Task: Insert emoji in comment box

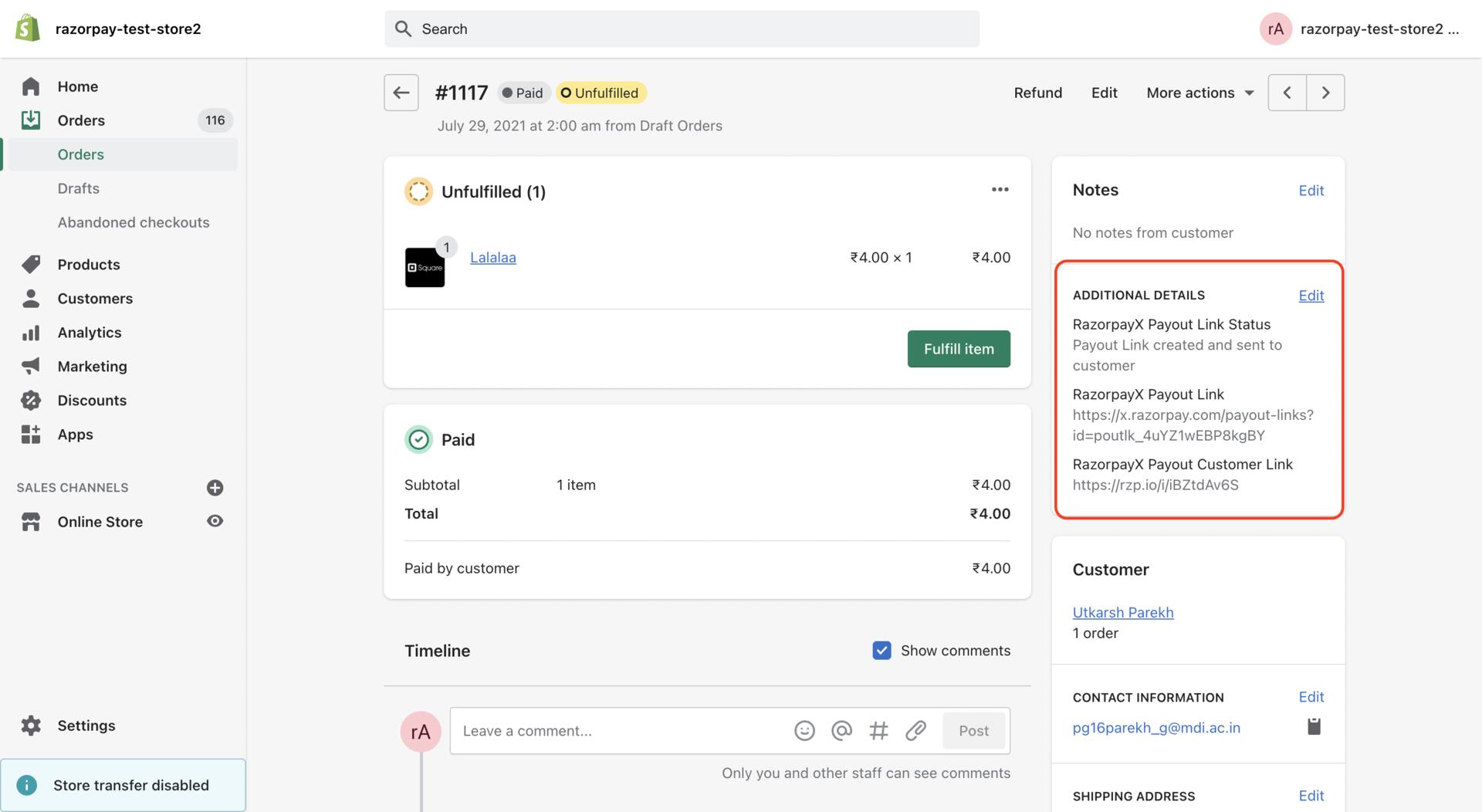Action: pyautogui.click(x=804, y=730)
